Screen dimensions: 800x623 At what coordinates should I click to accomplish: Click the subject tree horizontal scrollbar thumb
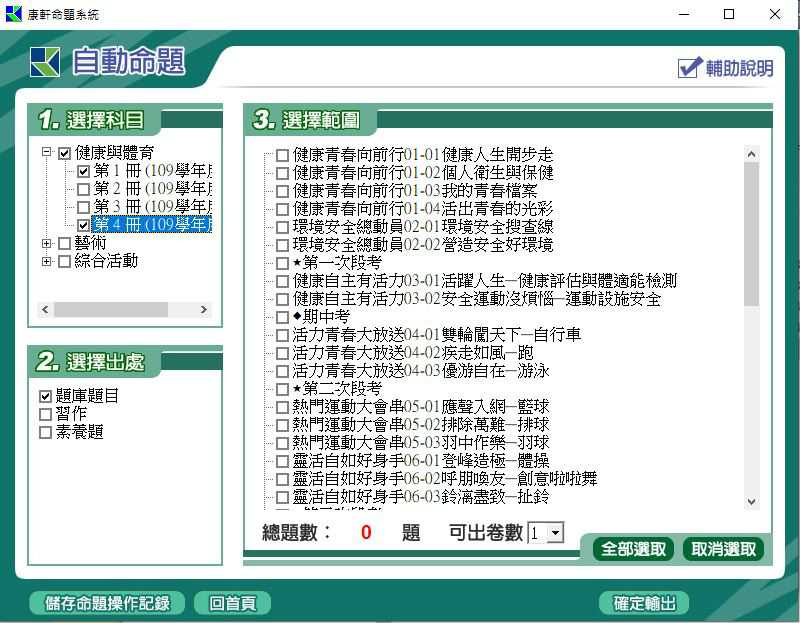[111, 310]
